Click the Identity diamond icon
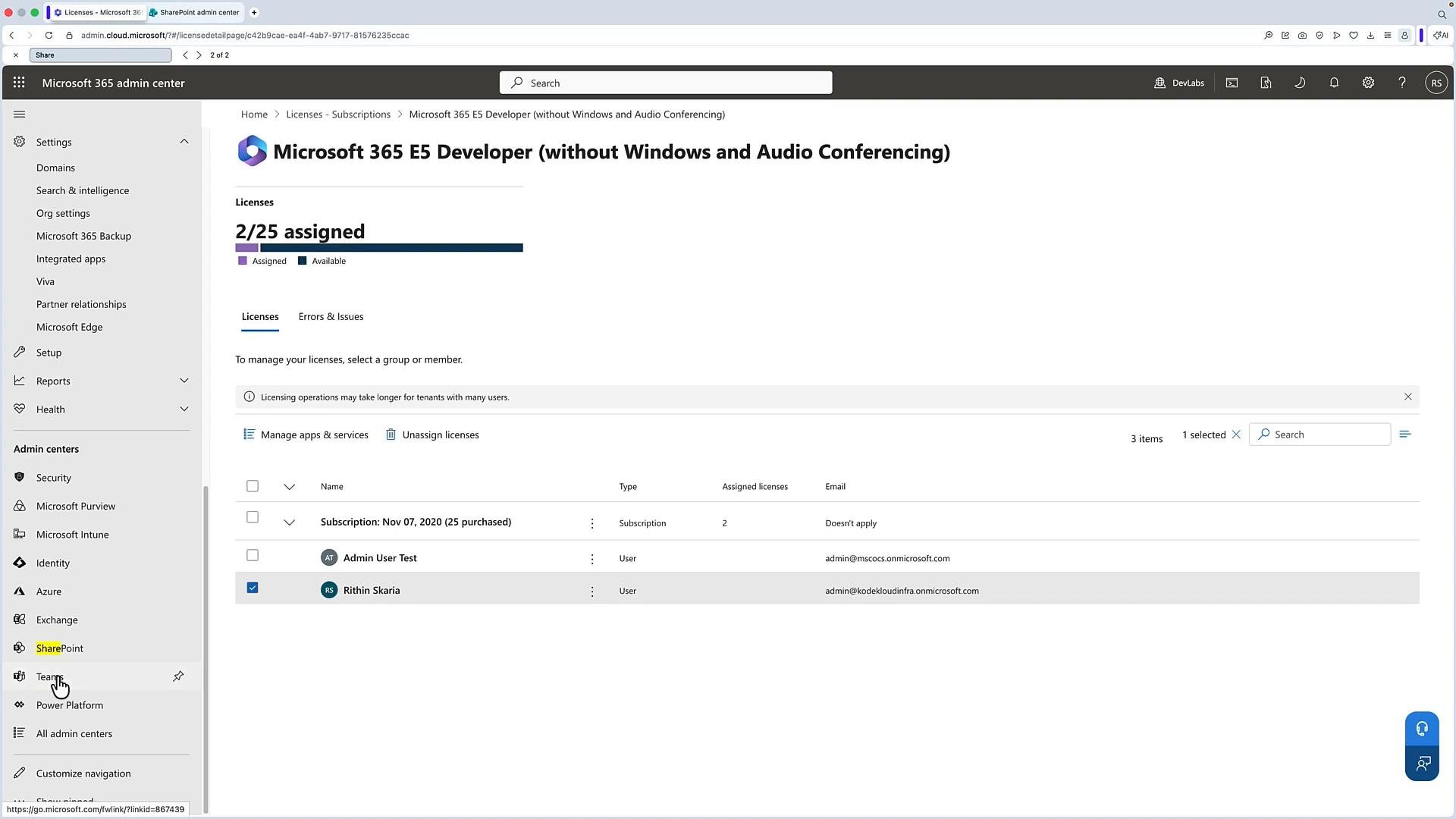 (20, 563)
